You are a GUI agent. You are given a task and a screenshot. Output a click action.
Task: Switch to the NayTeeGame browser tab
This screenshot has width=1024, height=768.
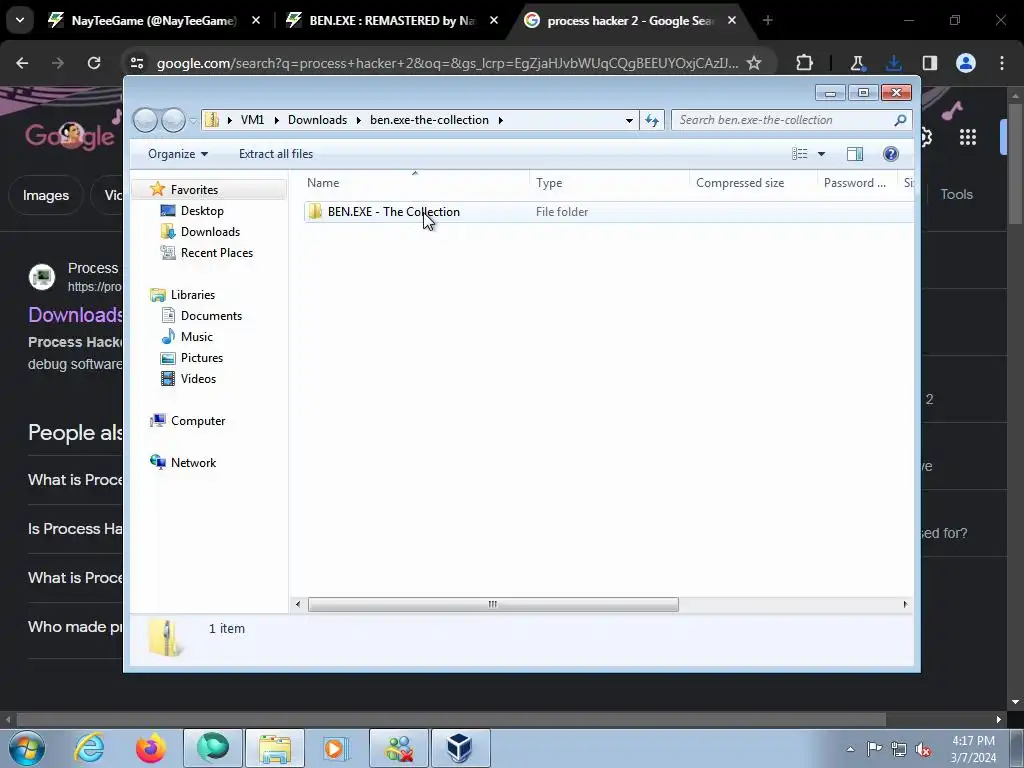[154, 21]
